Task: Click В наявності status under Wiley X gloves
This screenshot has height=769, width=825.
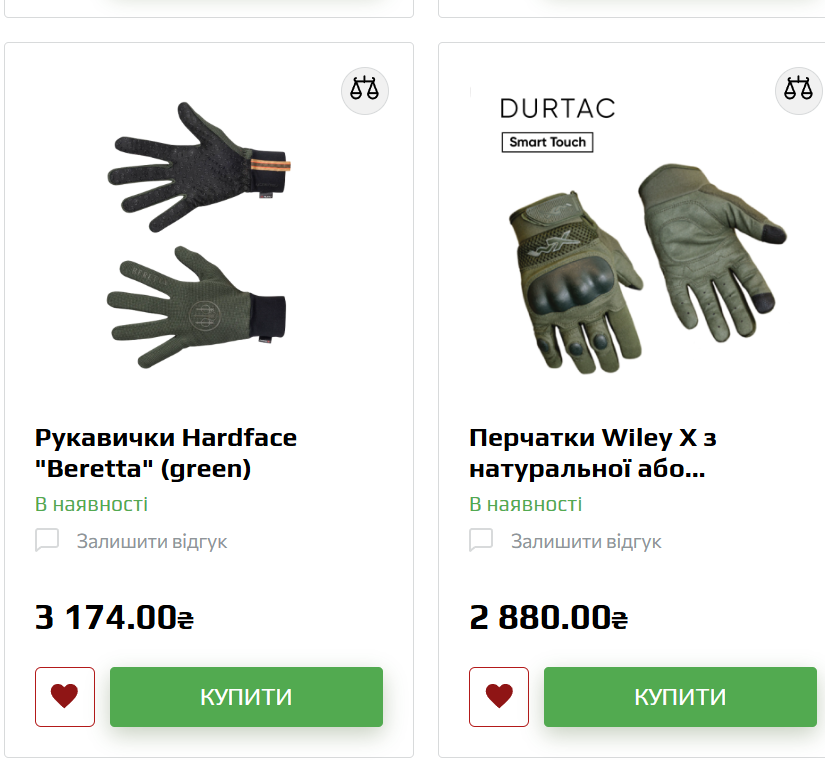Action: click(525, 504)
